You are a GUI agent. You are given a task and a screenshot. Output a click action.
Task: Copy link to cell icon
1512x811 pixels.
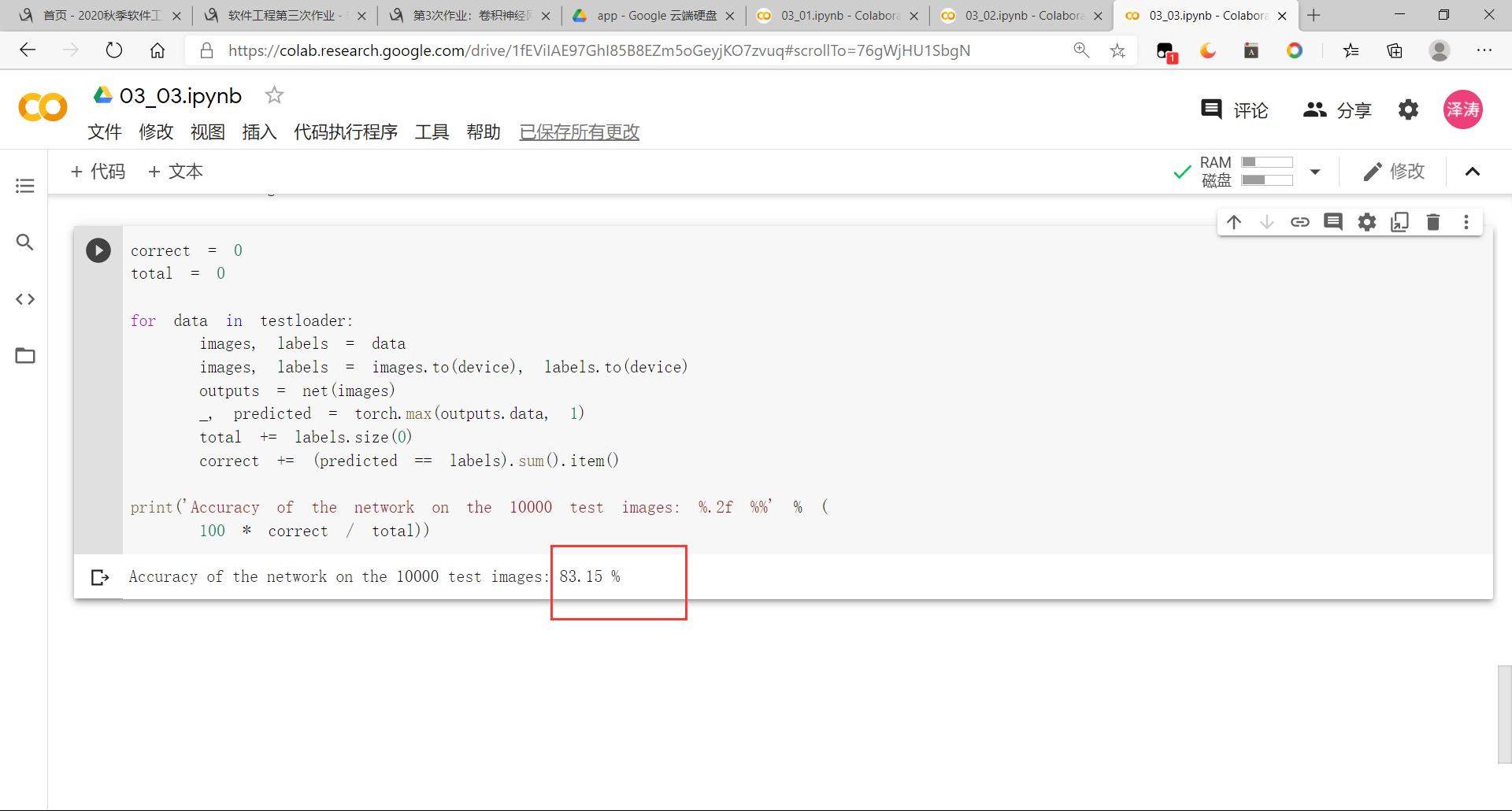1300,222
